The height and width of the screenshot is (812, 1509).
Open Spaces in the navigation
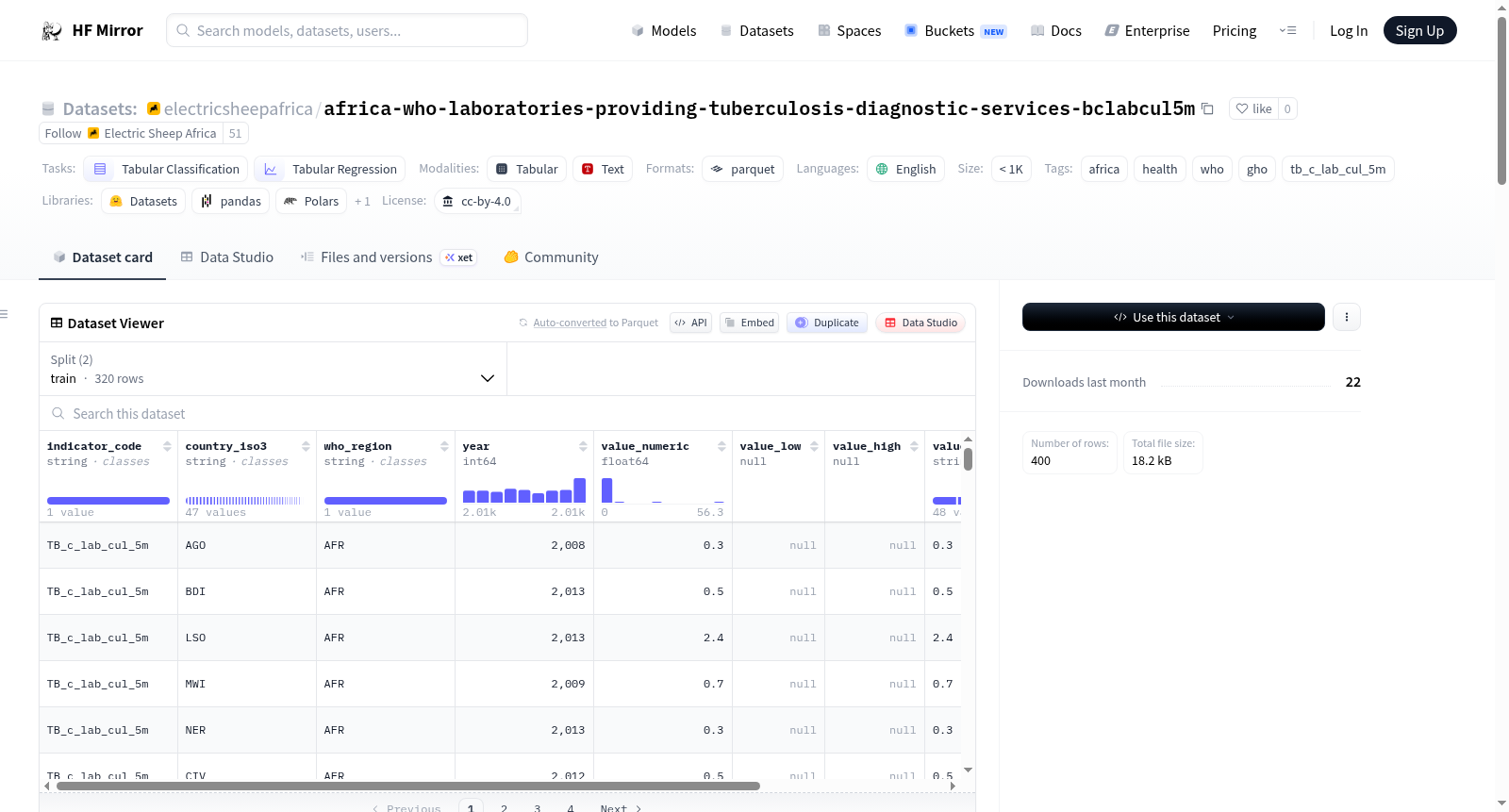(x=849, y=30)
